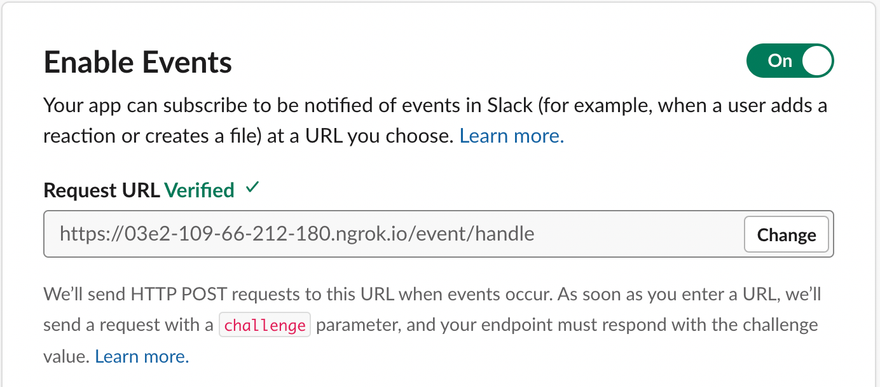Click the Enable Events heading
This screenshot has width=880, height=387.
click(x=138, y=62)
